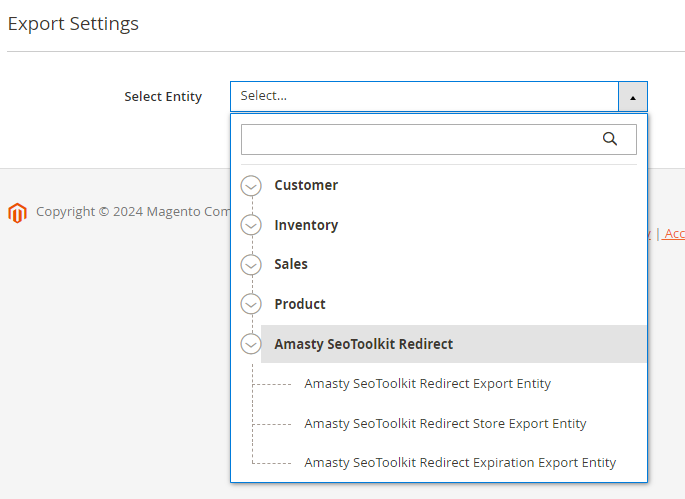The width and height of the screenshot is (685, 499).
Task: Select the Customer entity group
Action: [306, 185]
